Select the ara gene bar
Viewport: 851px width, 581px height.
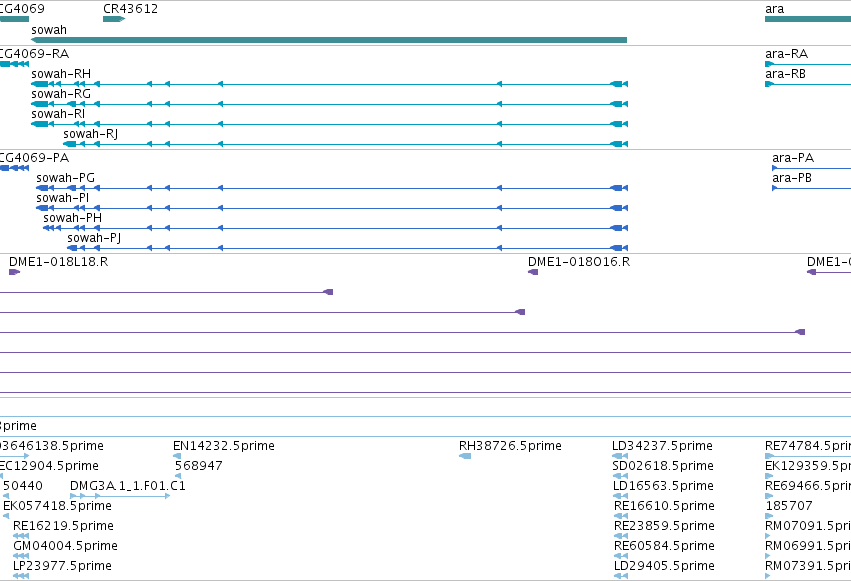(x=808, y=19)
